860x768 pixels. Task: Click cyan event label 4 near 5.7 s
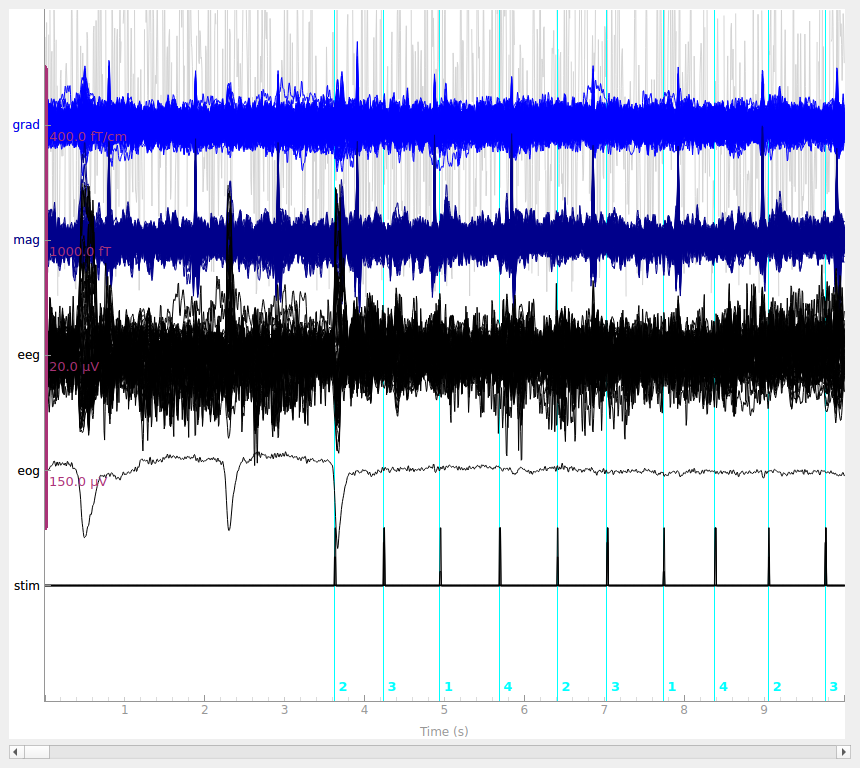tap(508, 687)
